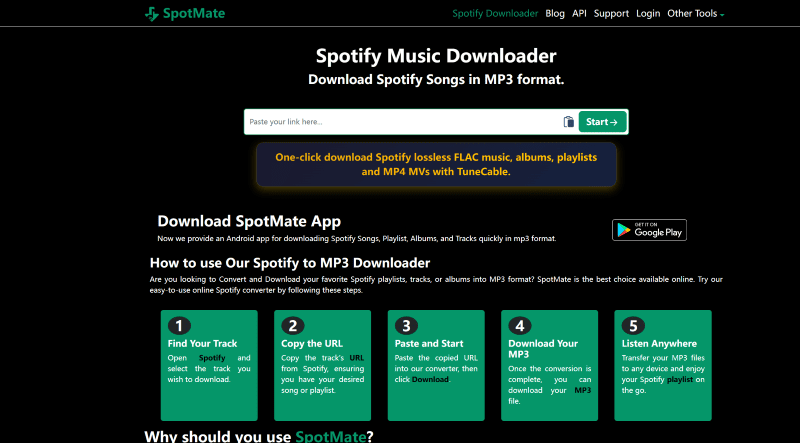Click Download Spotify Songs in MP3 subtitle
The image size is (800, 443).
pyautogui.click(x=436, y=80)
